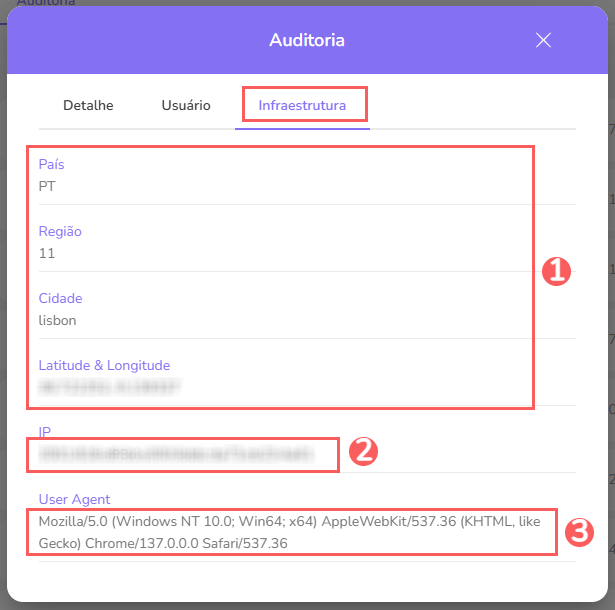The height and width of the screenshot is (610, 615).
Task: Click the Região field label
Action: [60, 231]
